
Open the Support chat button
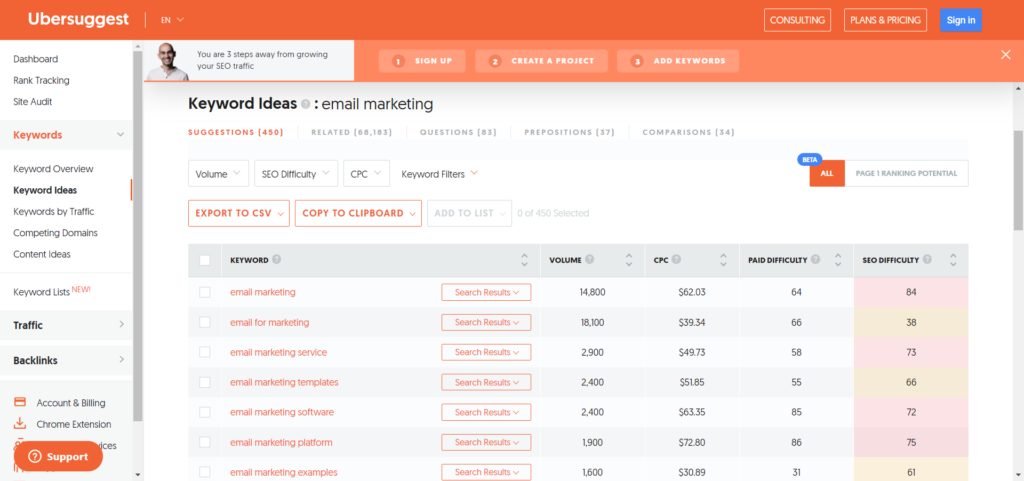point(58,456)
